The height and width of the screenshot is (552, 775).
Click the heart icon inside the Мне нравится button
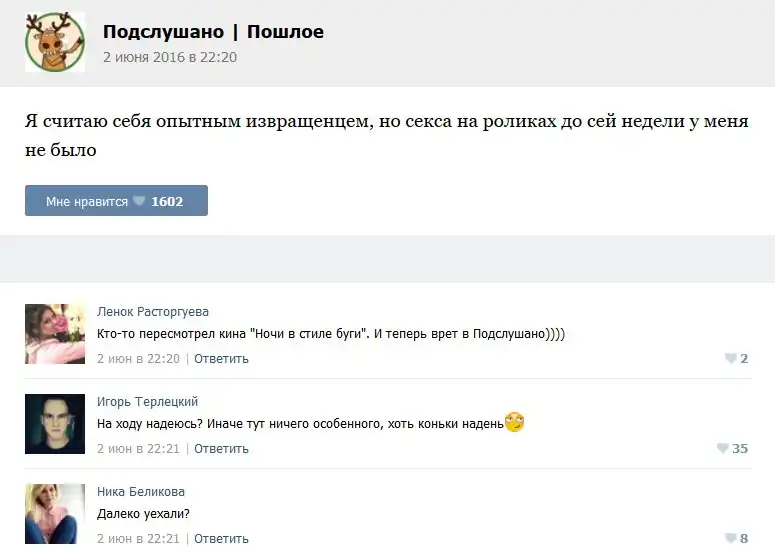click(x=139, y=201)
